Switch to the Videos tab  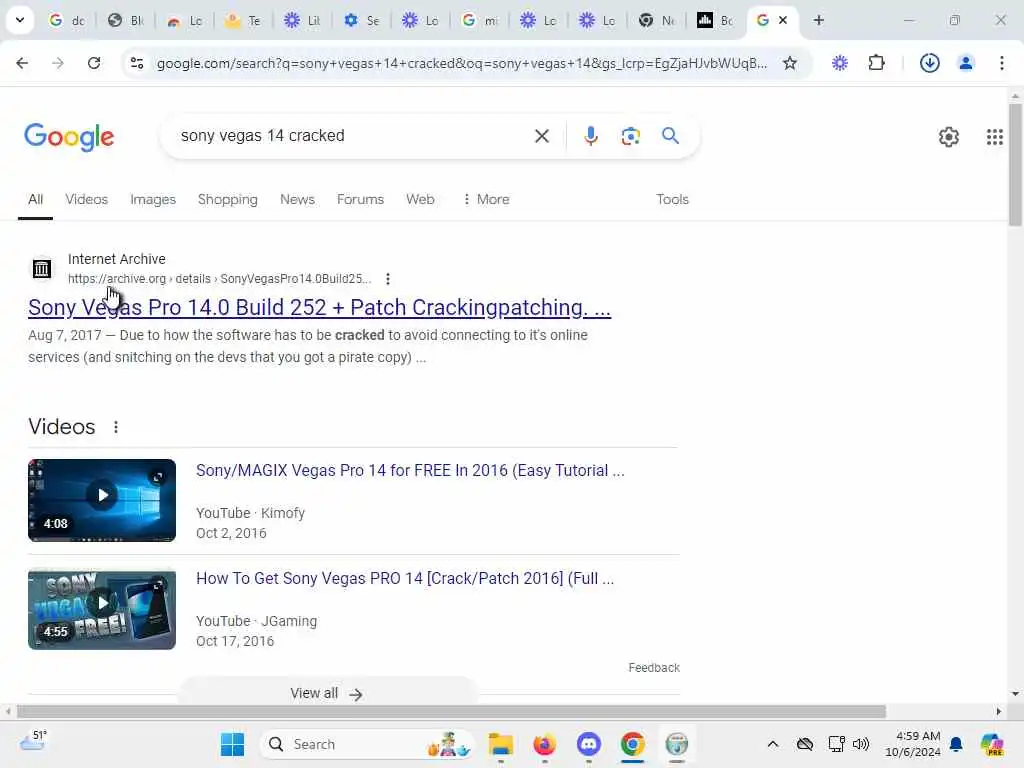[86, 199]
